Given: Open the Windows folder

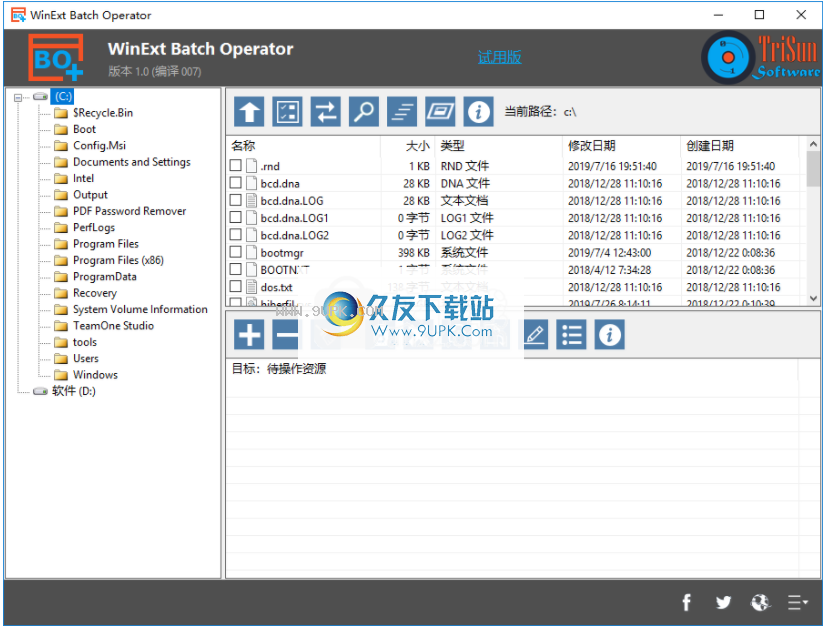Looking at the screenshot, I should (x=95, y=375).
